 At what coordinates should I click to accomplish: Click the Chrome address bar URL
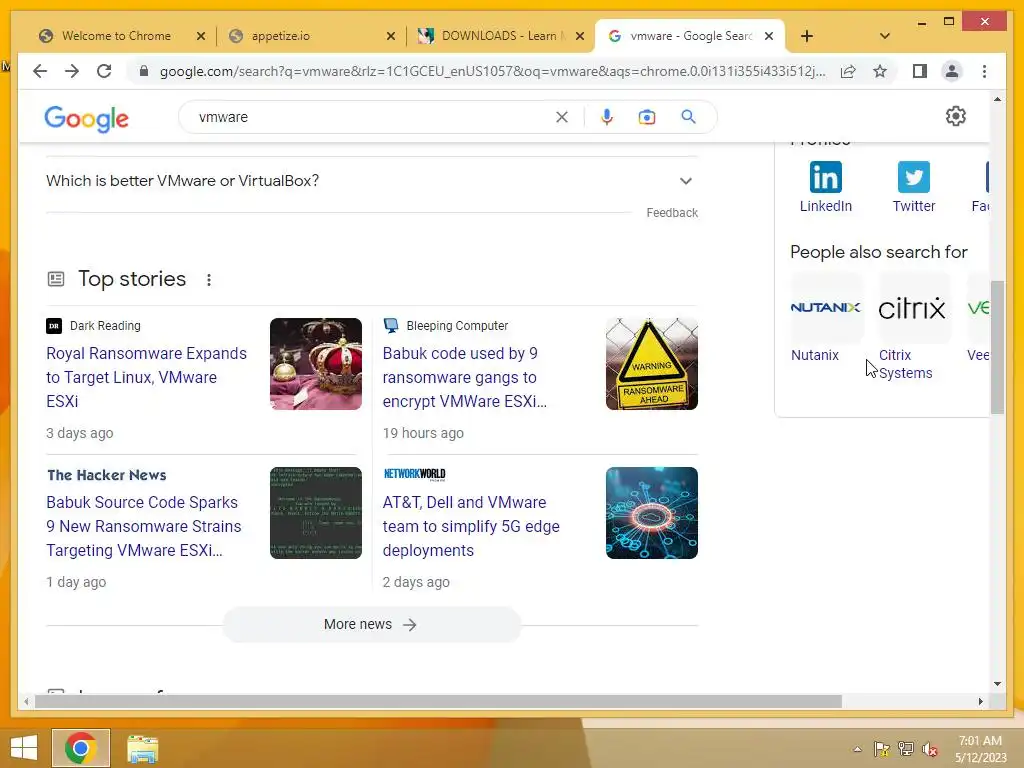tap(492, 71)
